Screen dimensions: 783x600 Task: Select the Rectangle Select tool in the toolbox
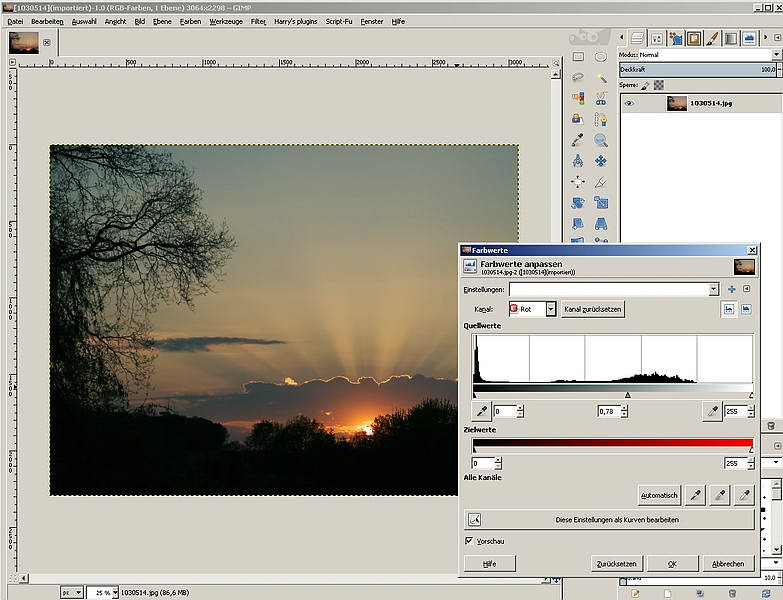578,57
